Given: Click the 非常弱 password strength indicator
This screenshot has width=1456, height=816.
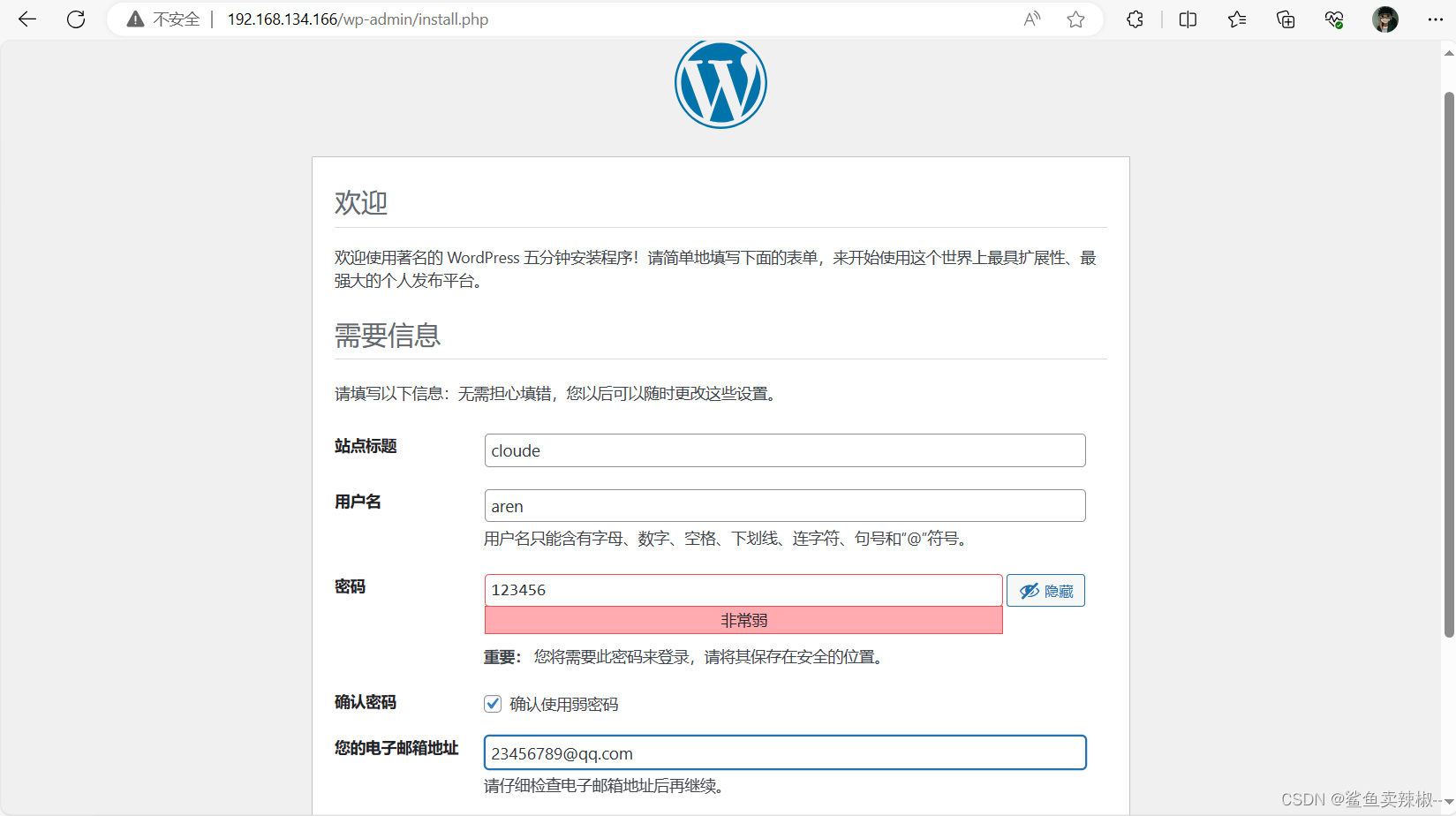Looking at the screenshot, I should [743, 620].
